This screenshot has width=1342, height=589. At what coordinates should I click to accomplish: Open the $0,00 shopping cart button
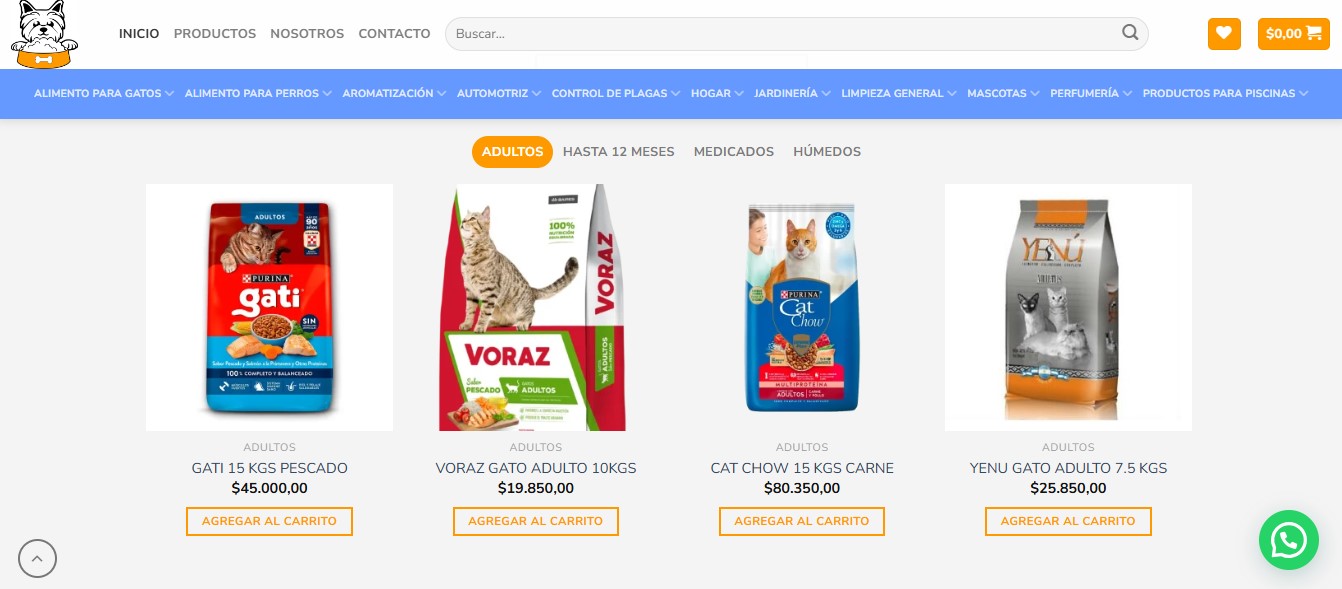tap(1293, 33)
